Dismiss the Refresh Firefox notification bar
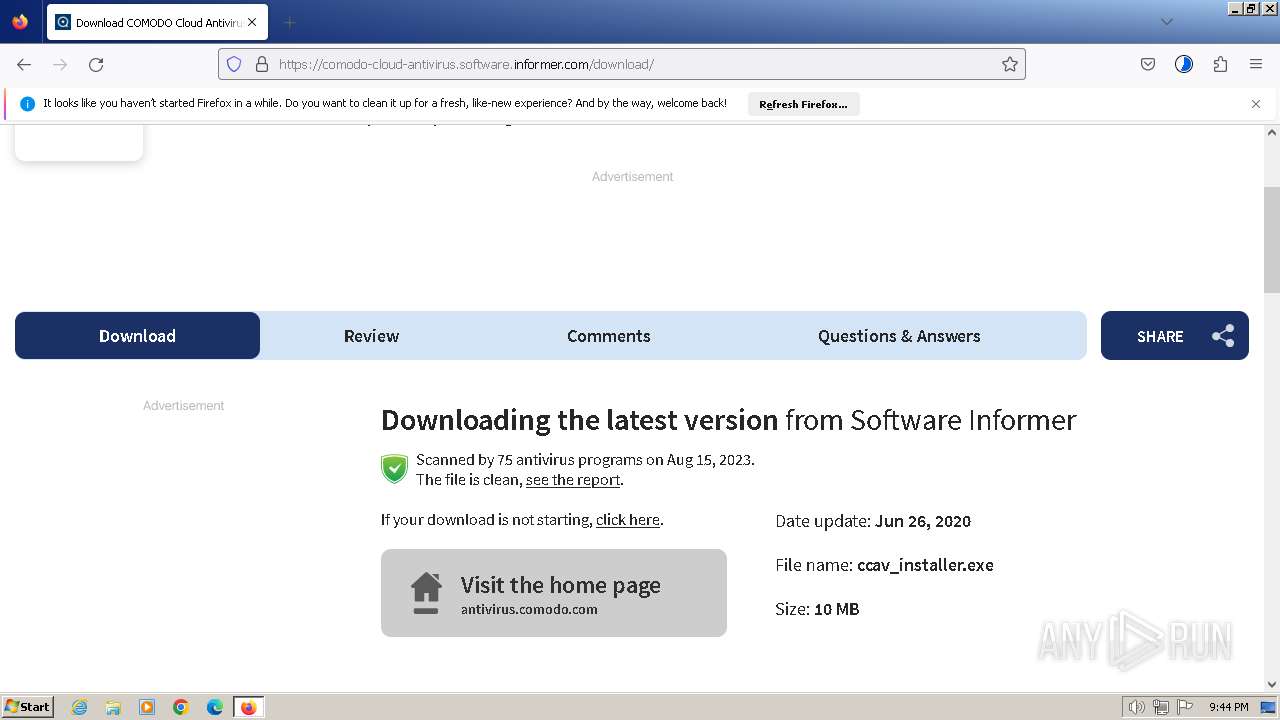Screen dimensions: 1280x720 tap(1256, 104)
